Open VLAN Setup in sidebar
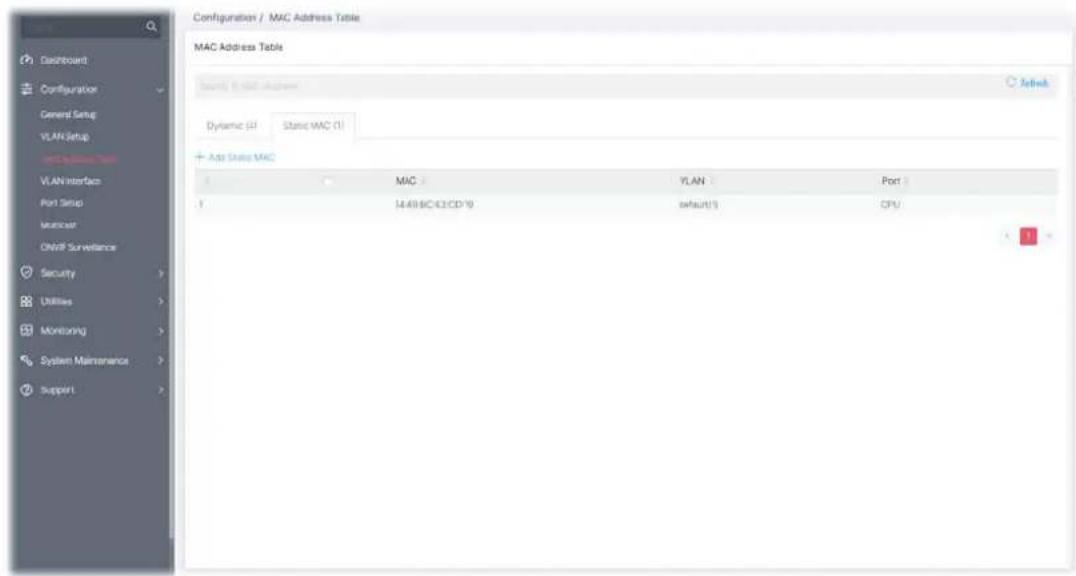Image resolution: width=1076 pixels, height=576 pixels. [65, 137]
